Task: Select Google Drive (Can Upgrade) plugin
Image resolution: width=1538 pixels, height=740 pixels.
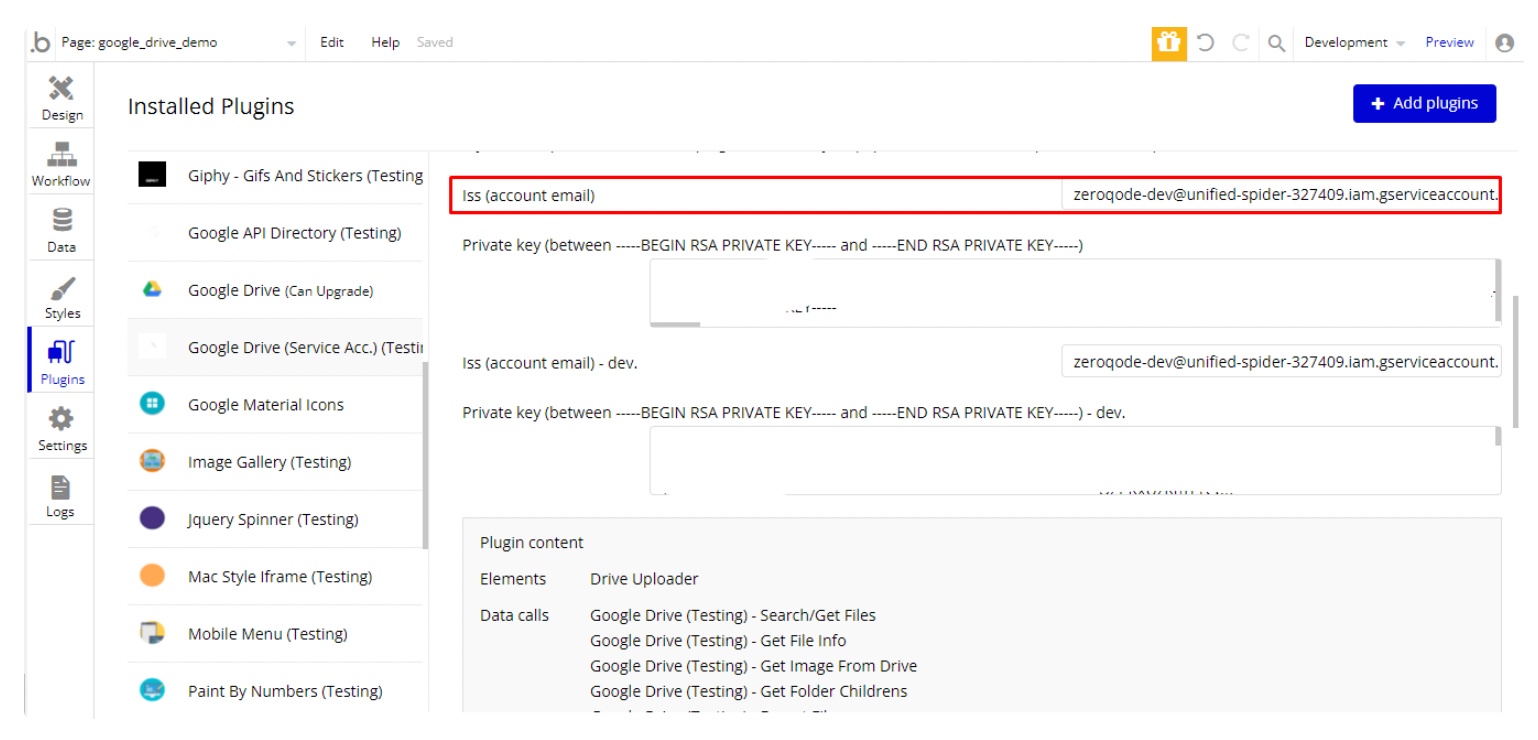Action: tap(275, 290)
